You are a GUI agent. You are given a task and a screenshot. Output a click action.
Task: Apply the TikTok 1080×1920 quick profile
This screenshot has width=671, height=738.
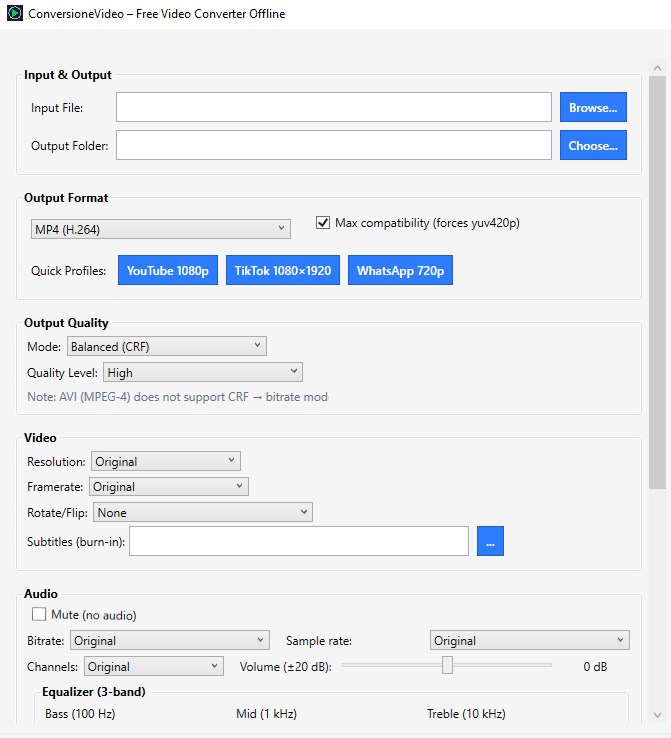pyautogui.click(x=283, y=270)
